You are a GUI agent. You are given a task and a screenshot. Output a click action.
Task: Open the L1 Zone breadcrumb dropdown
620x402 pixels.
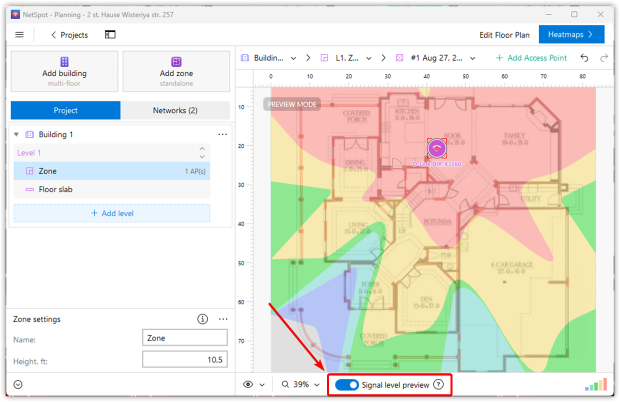tap(369, 58)
